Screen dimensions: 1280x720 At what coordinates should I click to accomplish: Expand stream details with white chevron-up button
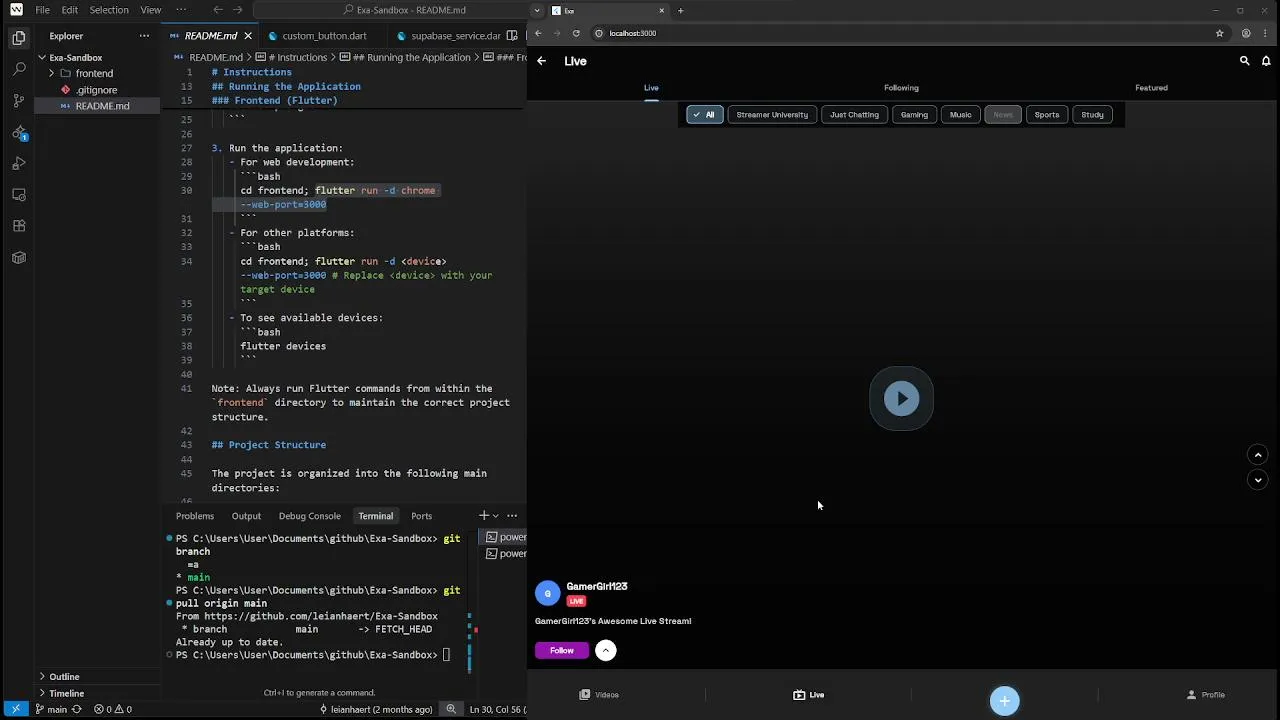[x=605, y=650]
